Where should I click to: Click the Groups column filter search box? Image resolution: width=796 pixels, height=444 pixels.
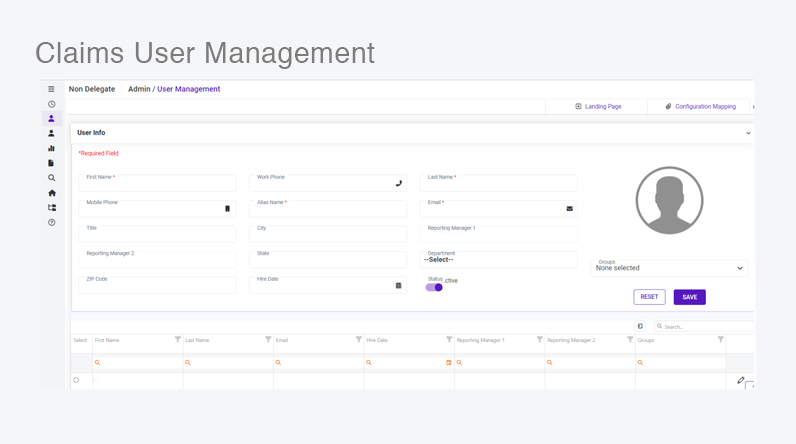point(680,363)
